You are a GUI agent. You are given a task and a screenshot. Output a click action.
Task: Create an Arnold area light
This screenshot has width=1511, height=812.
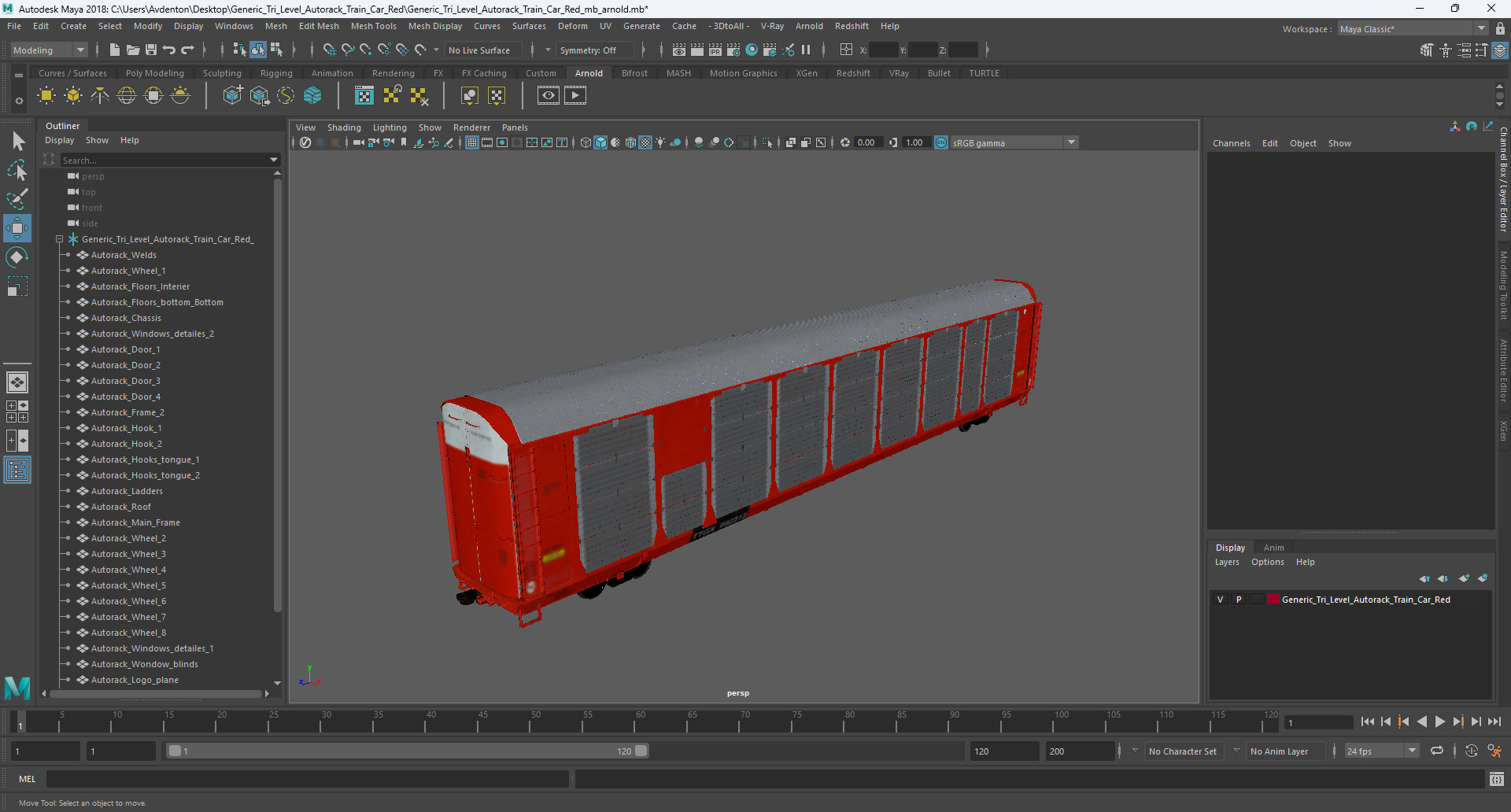coord(46,96)
